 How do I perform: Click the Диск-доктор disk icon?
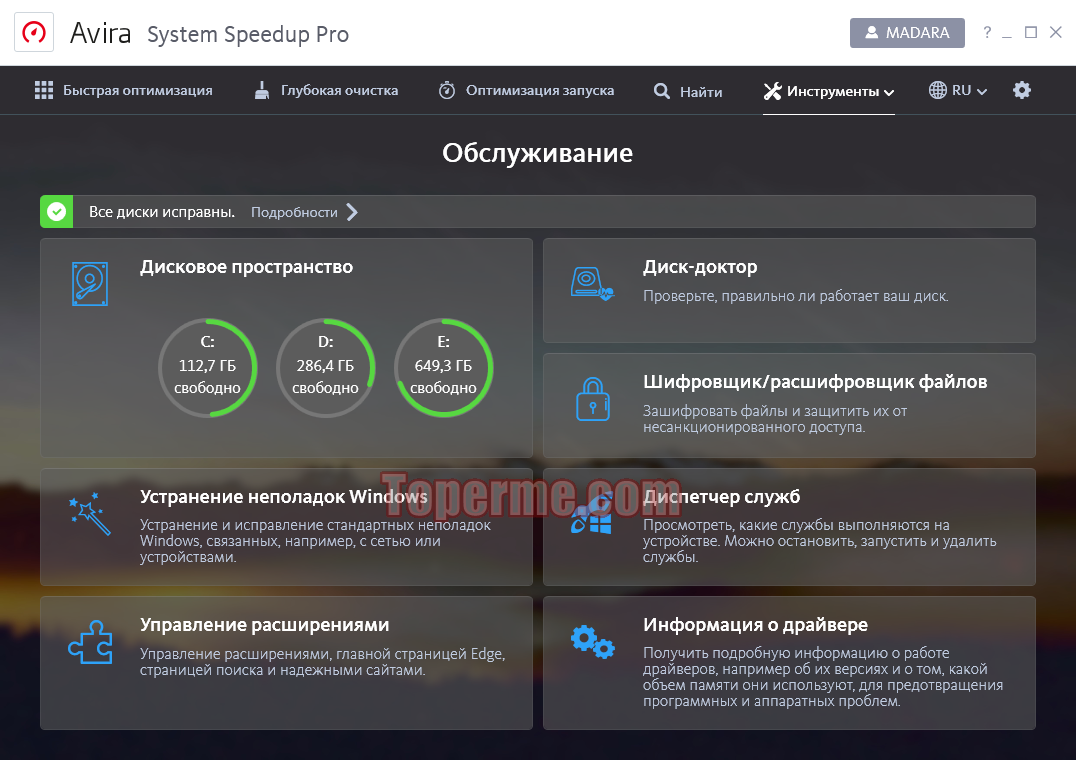pyautogui.click(x=592, y=284)
